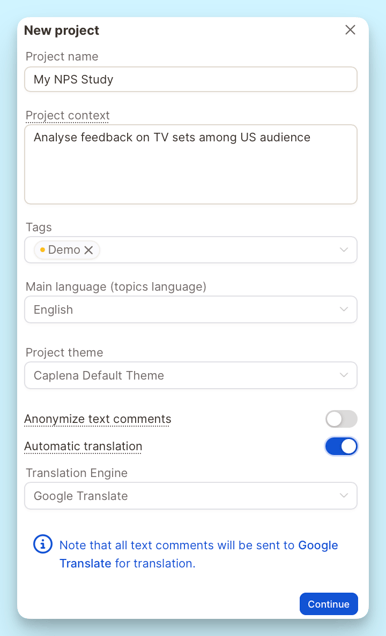Screen dimensions: 386x636
Task: Close the New project dialog
Action: point(350,30)
